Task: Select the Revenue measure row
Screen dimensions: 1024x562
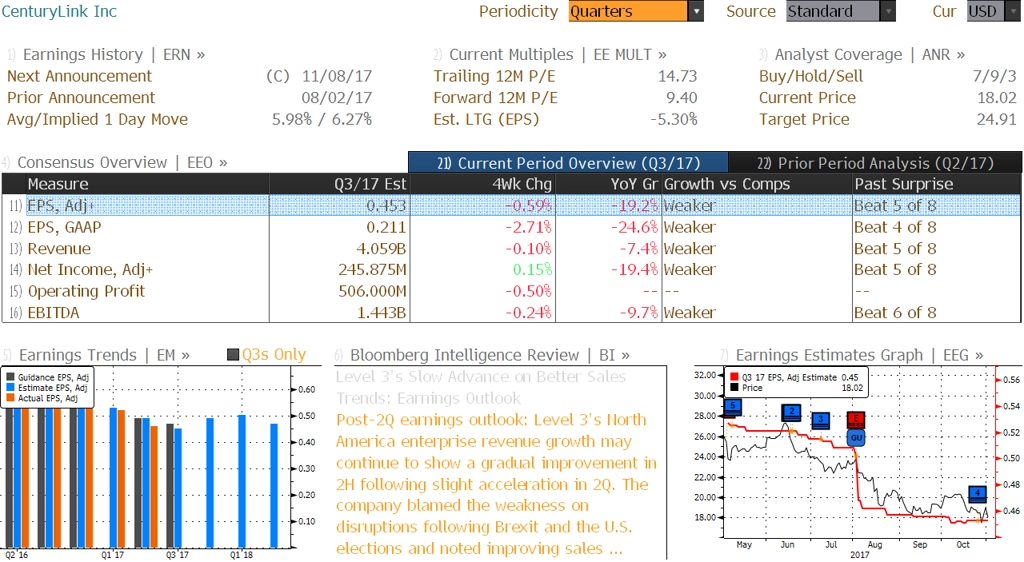Action: click(x=511, y=249)
